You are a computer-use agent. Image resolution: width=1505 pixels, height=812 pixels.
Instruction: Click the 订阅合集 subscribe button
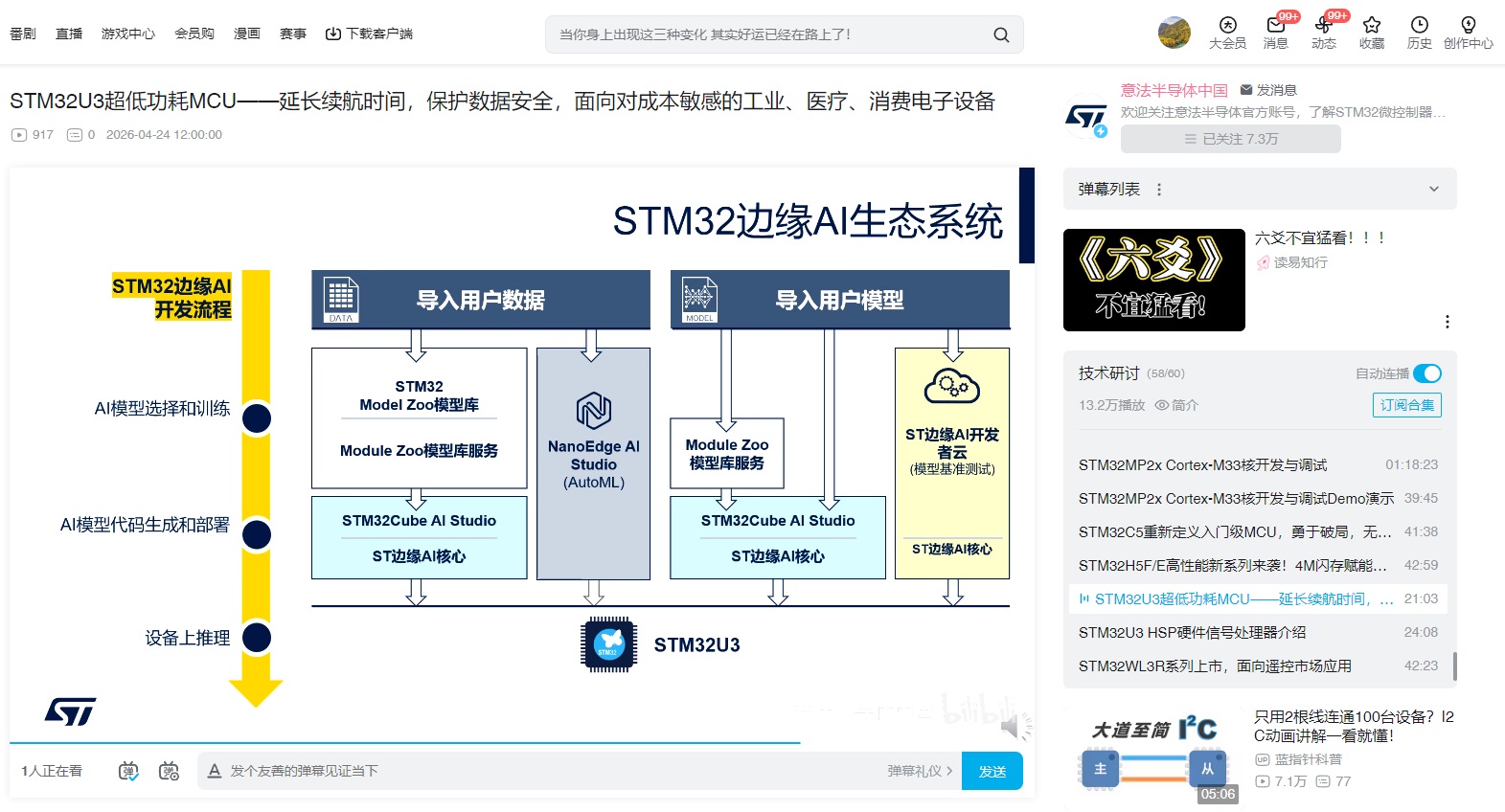[x=1407, y=405]
